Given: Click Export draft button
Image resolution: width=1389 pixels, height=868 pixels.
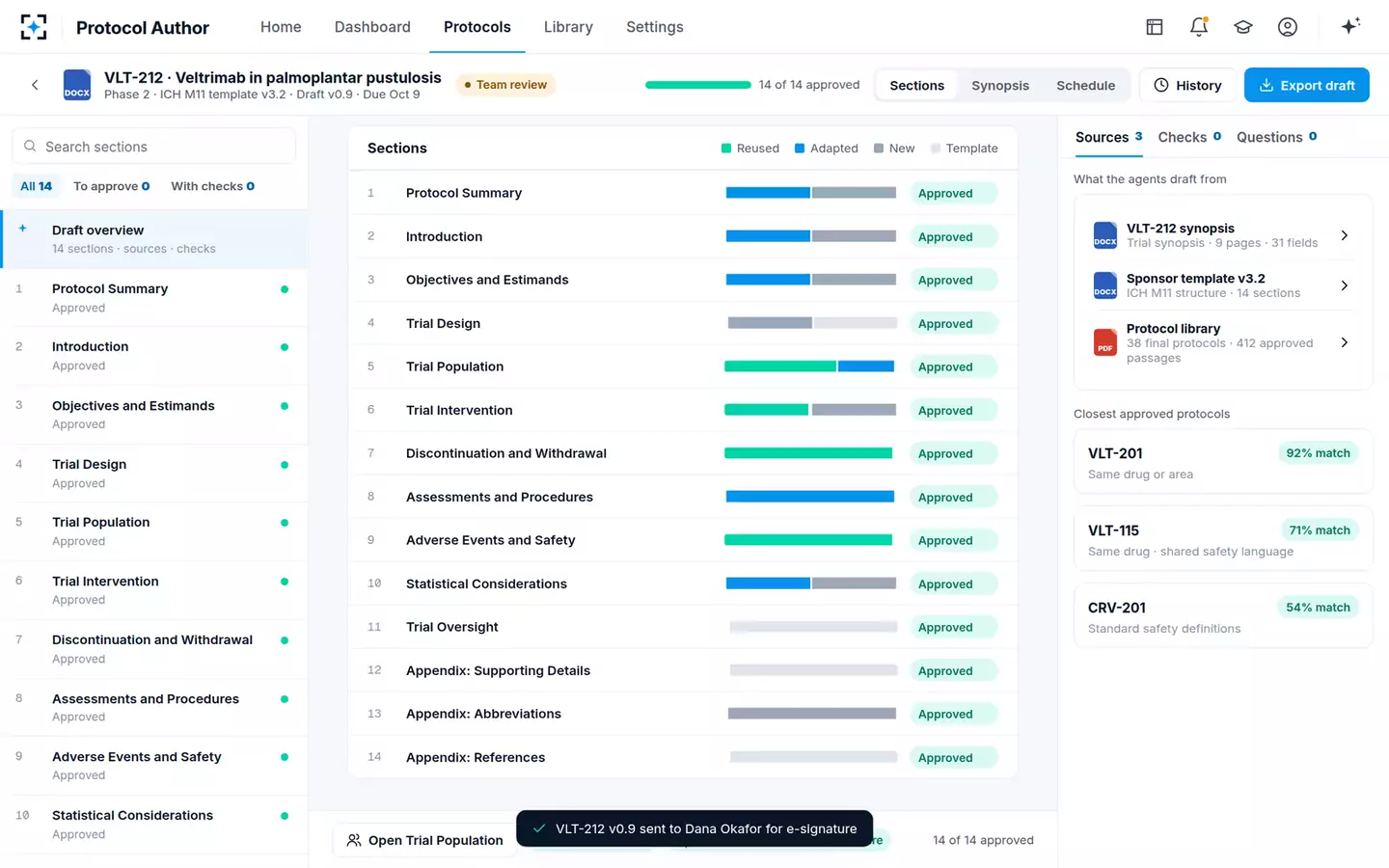Looking at the screenshot, I should [1307, 85].
